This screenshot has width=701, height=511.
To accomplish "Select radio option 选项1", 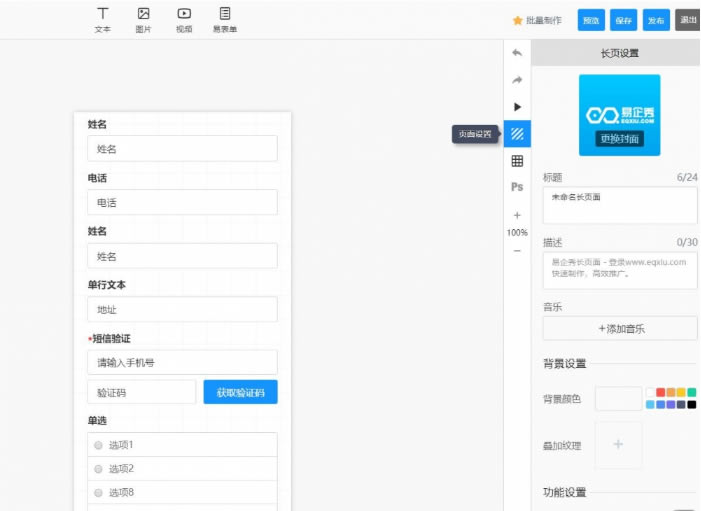I will coord(99,445).
